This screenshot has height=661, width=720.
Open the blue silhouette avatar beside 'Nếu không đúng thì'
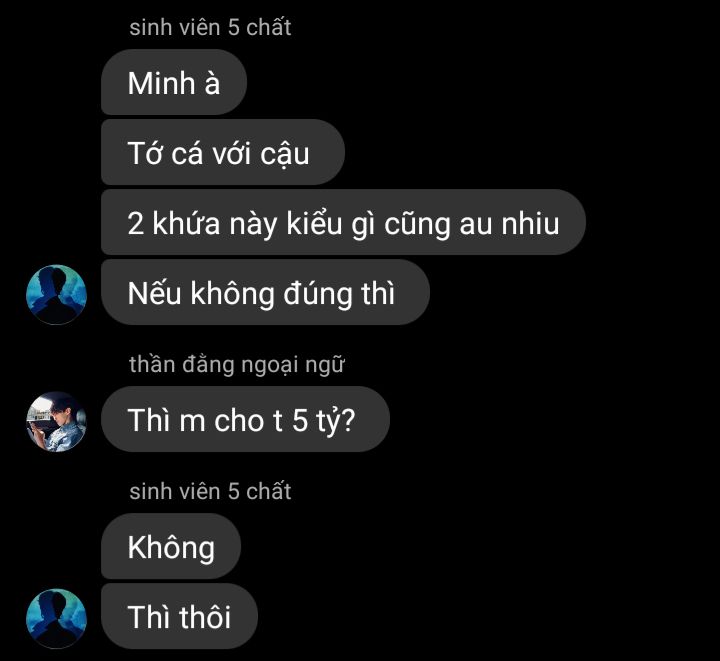56,295
